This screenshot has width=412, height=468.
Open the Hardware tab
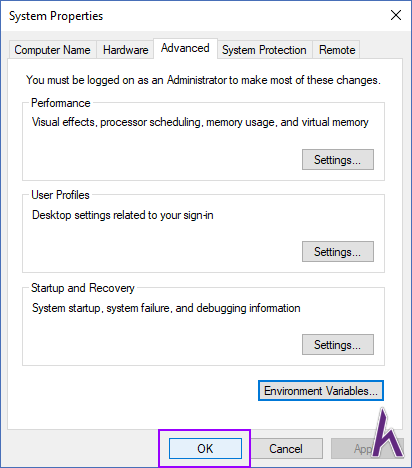point(125,50)
